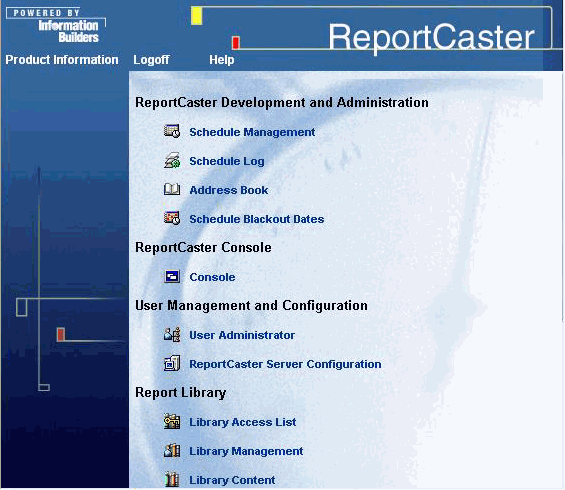The height and width of the screenshot is (490, 565).
Task: Open the Schedule Blackout Dates link
Action: point(257,219)
